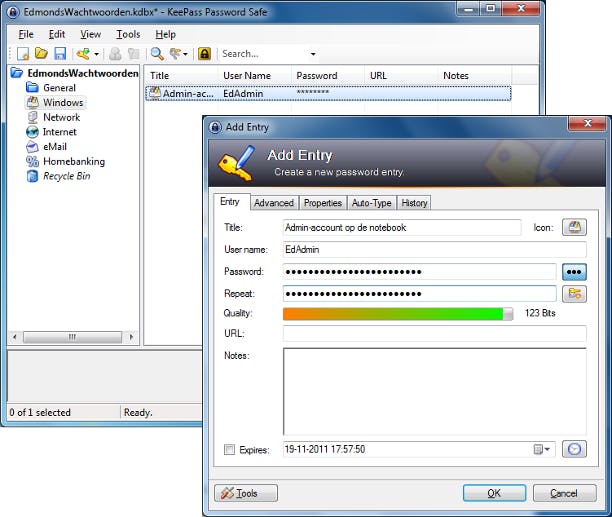Click the New database toolbar icon

point(23,53)
